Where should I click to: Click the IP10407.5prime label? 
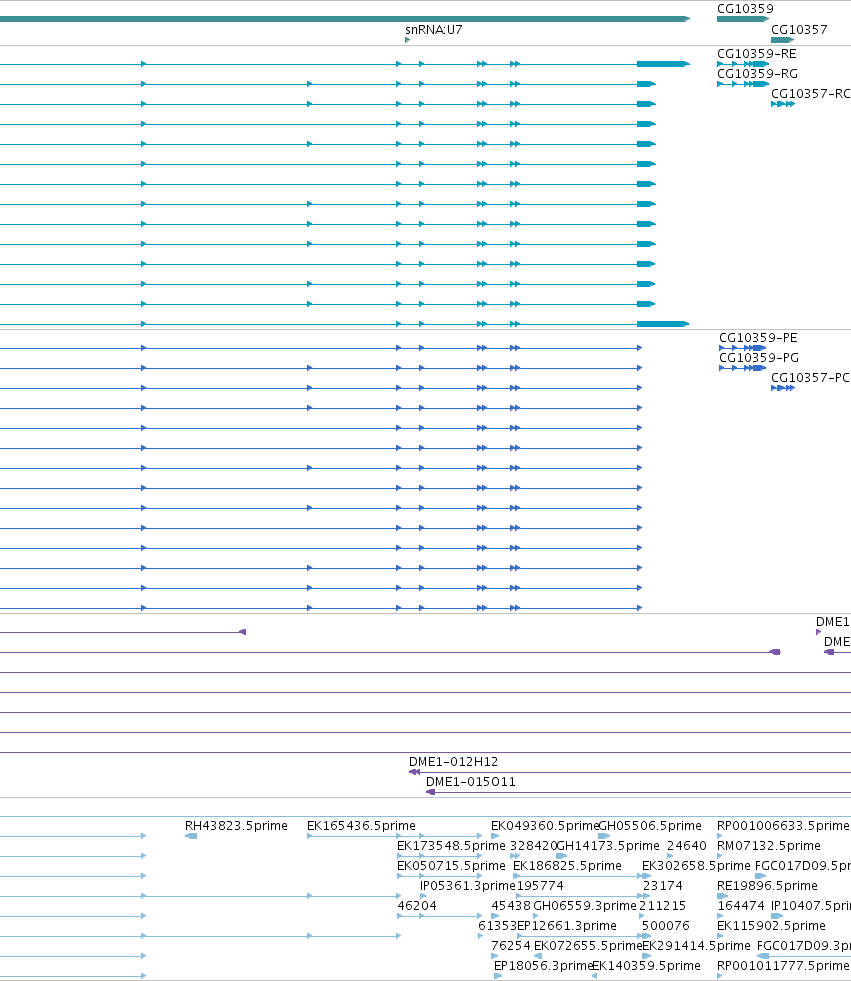[x=811, y=906]
